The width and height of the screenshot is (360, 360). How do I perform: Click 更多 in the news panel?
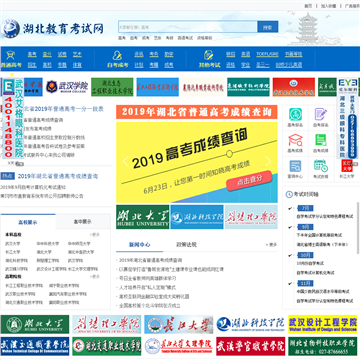(272, 245)
